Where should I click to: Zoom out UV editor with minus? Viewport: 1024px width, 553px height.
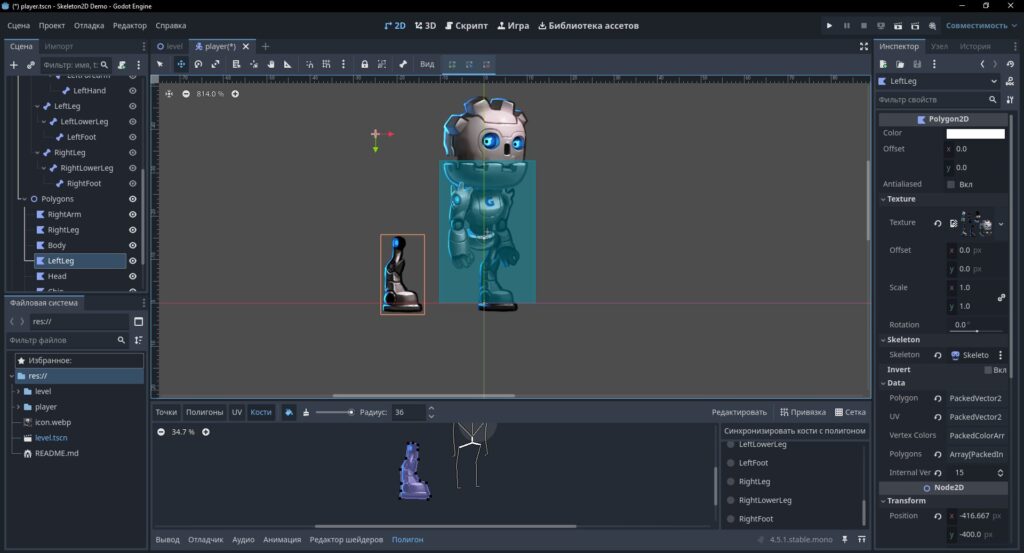(x=161, y=432)
